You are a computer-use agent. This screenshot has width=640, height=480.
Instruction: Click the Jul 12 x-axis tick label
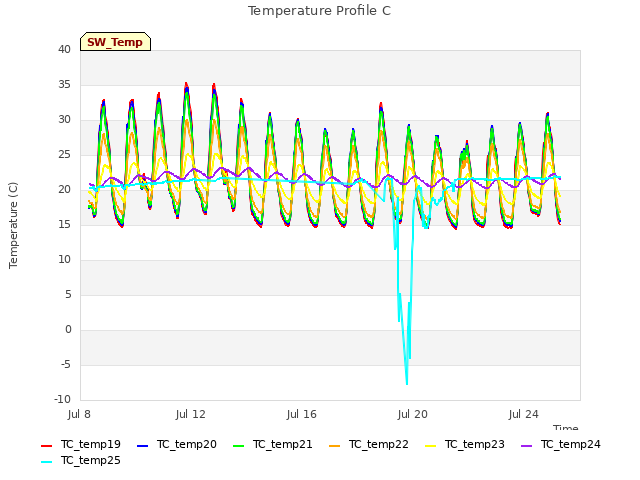[190, 415]
